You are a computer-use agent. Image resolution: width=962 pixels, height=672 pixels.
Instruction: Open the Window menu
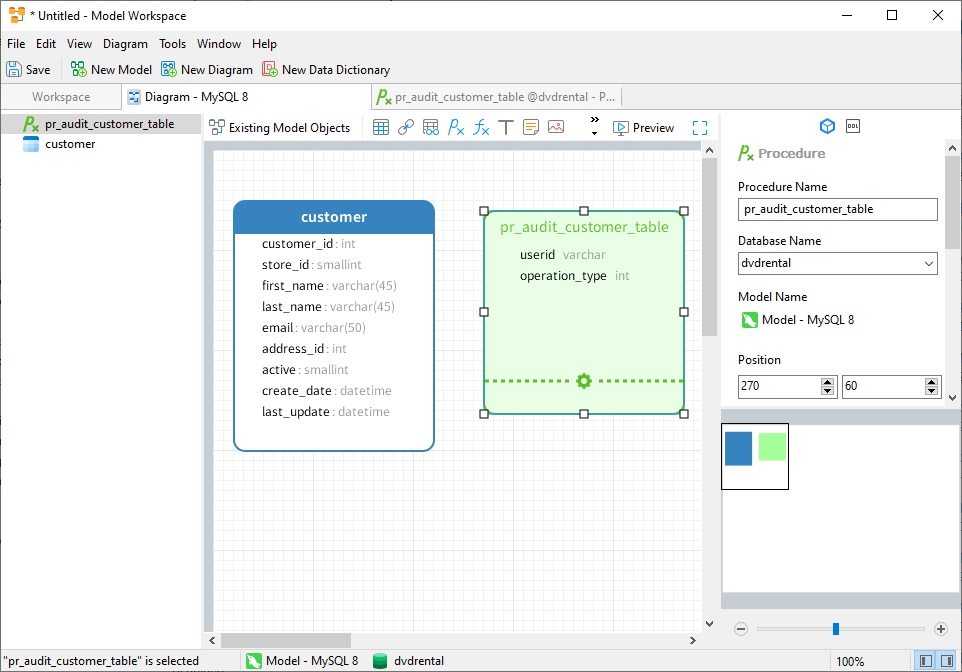coord(218,44)
